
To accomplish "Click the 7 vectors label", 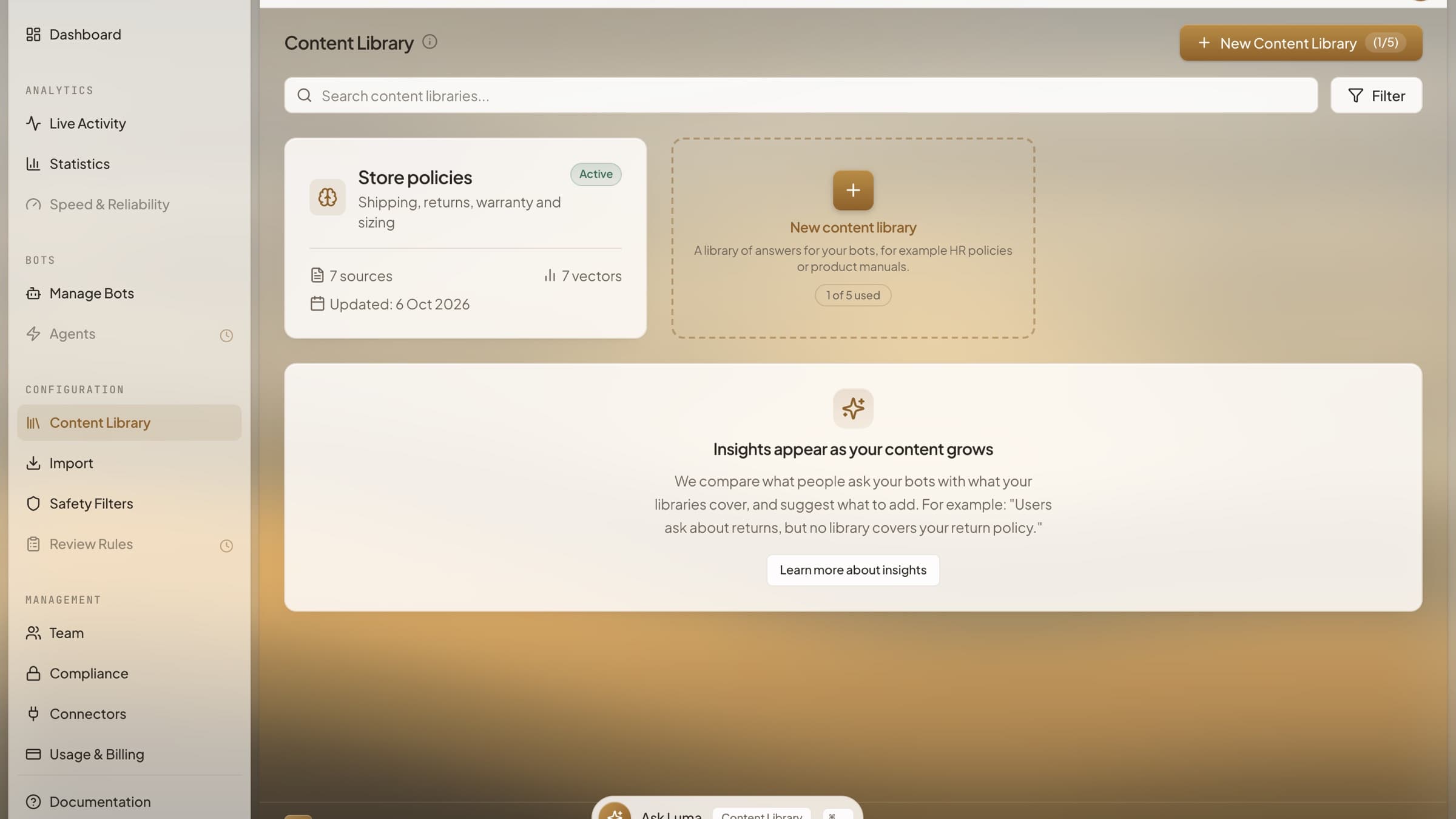I will point(583,276).
